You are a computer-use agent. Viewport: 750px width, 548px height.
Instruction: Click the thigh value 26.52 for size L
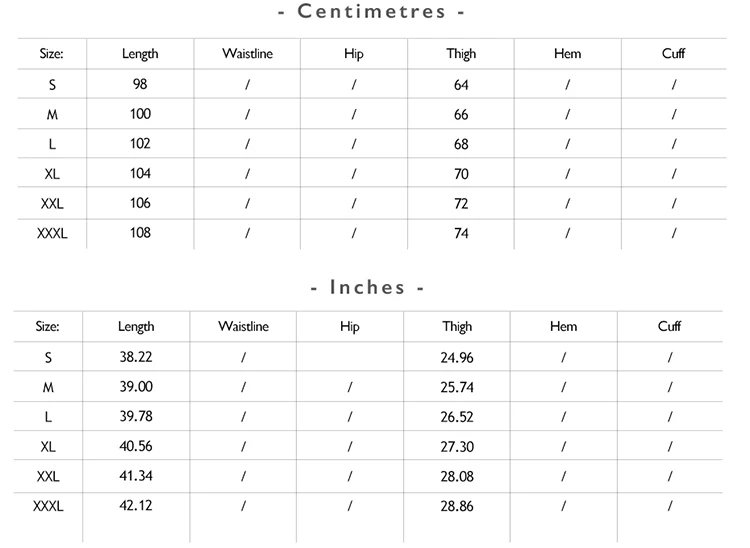[457, 417]
